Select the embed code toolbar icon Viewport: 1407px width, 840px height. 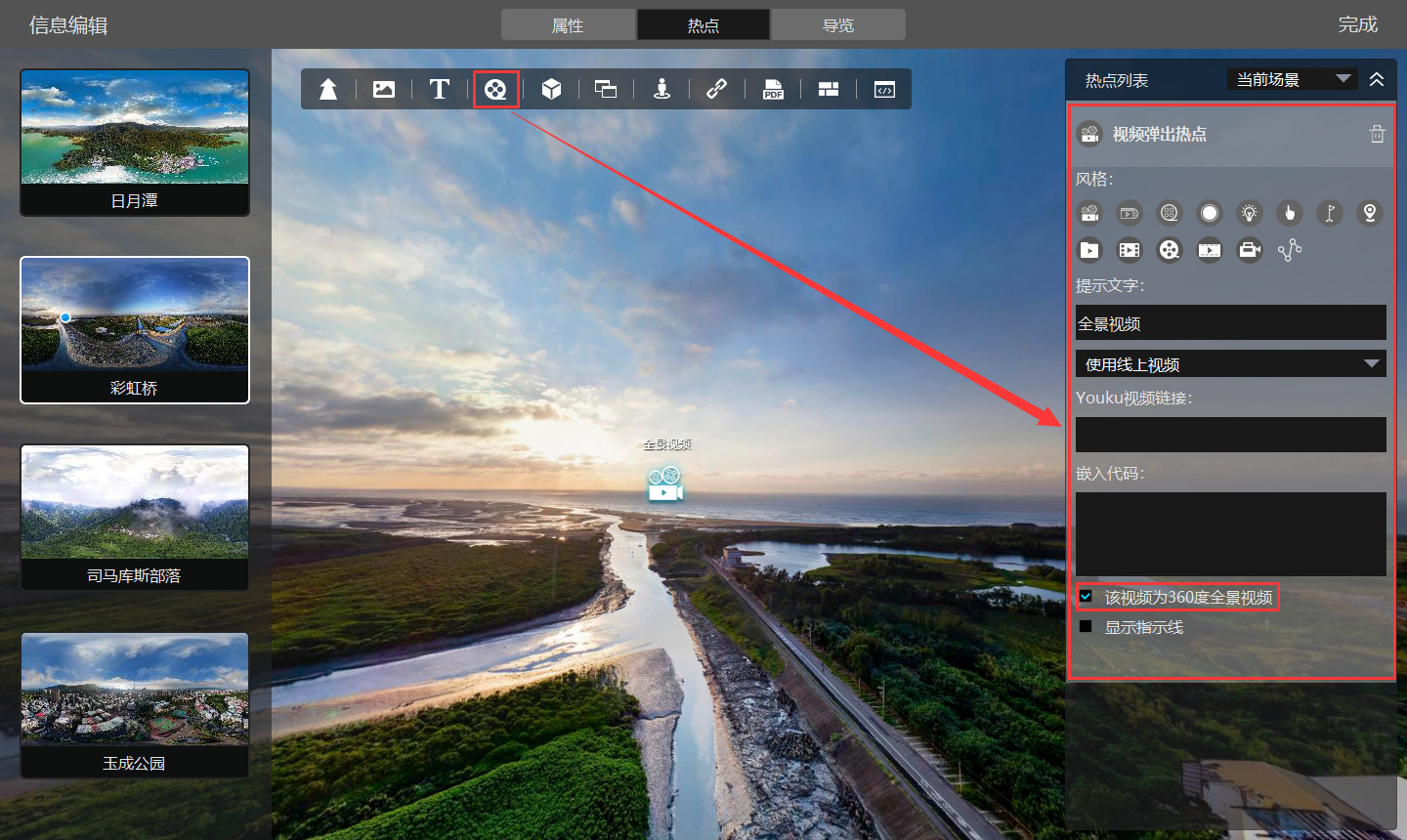[x=884, y=90]
